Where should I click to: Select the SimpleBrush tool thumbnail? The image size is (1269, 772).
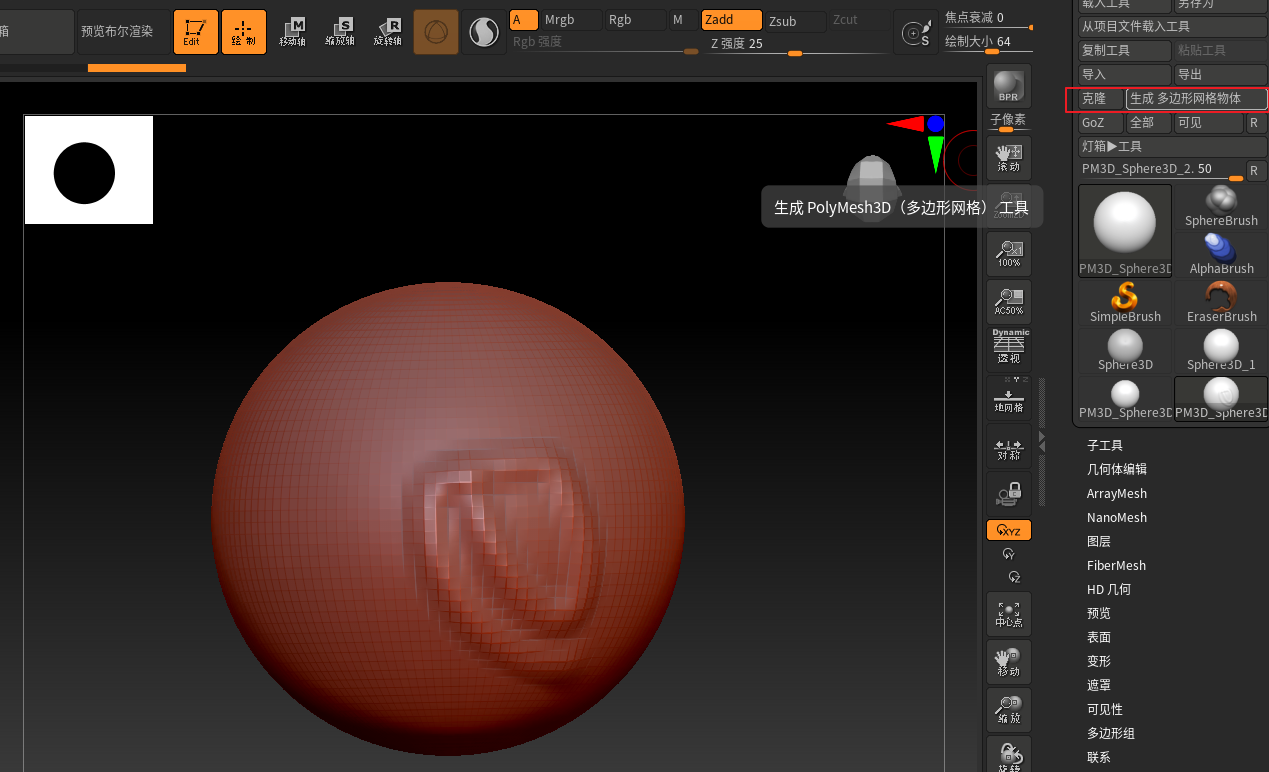click(x=1125, y=302)
